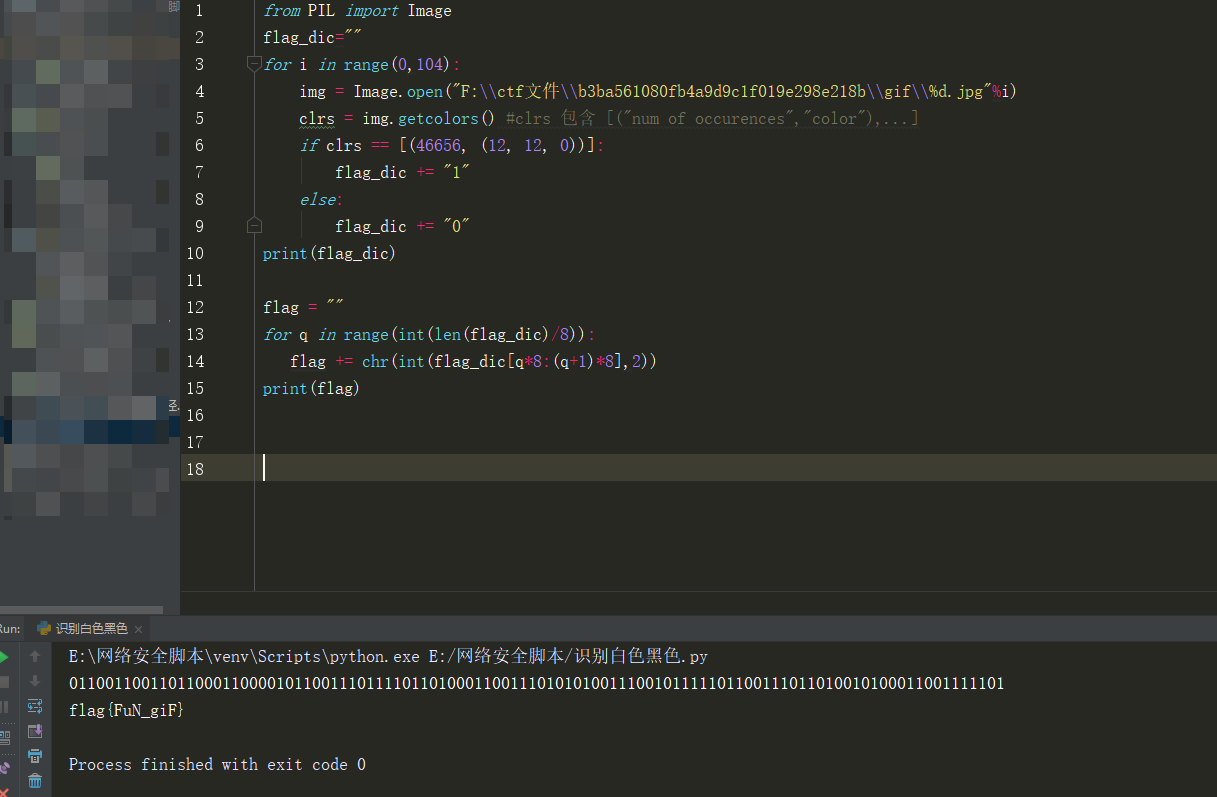Click 'flag = ""' on line 12

(304, 308)
